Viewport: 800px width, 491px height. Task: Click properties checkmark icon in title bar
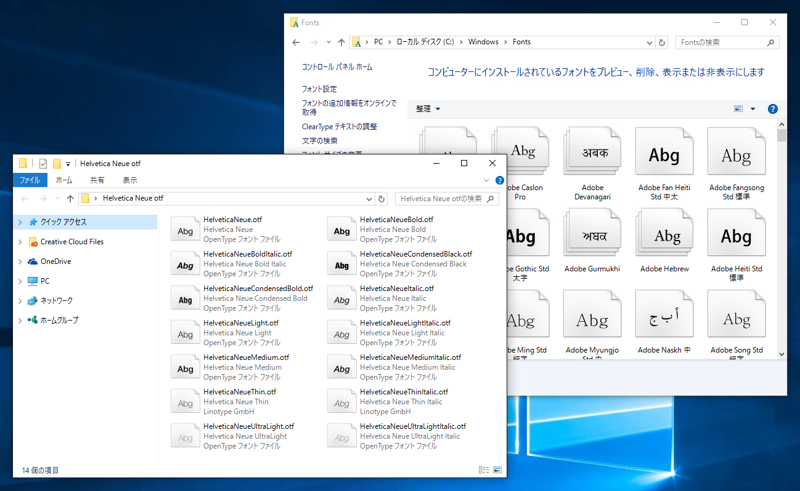pos(43,163)
